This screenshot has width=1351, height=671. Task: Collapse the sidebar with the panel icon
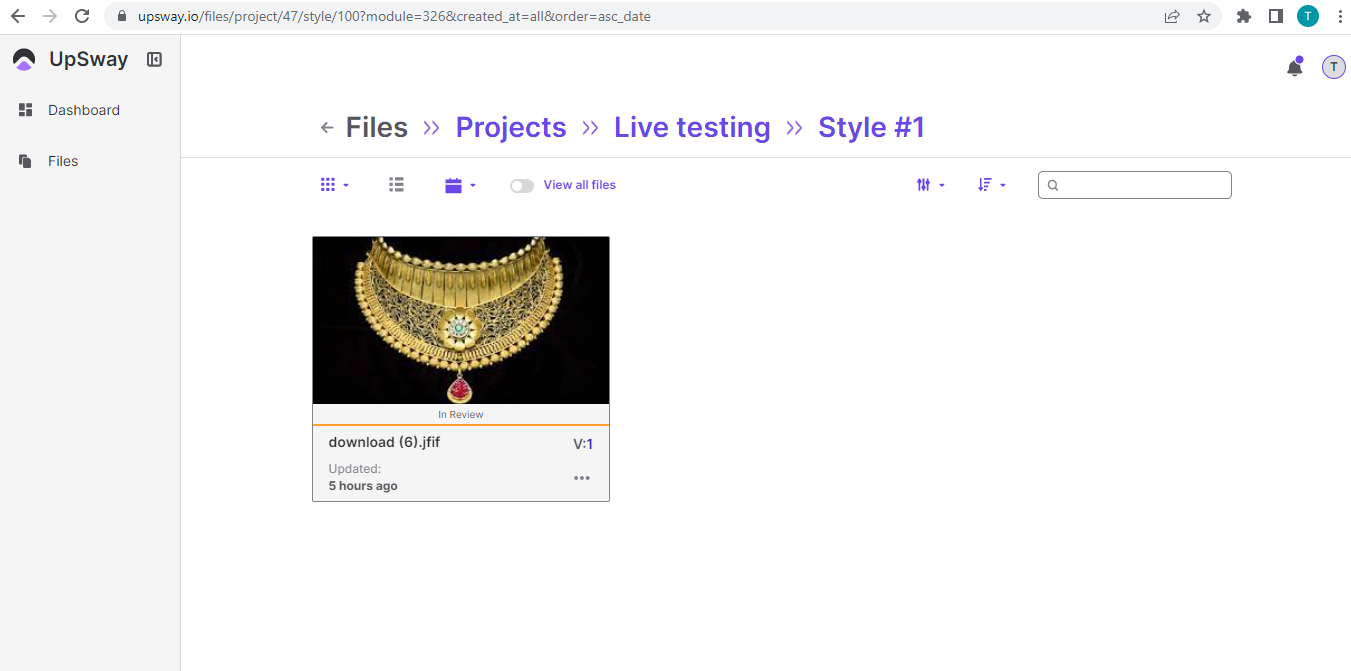pos(154,59)
